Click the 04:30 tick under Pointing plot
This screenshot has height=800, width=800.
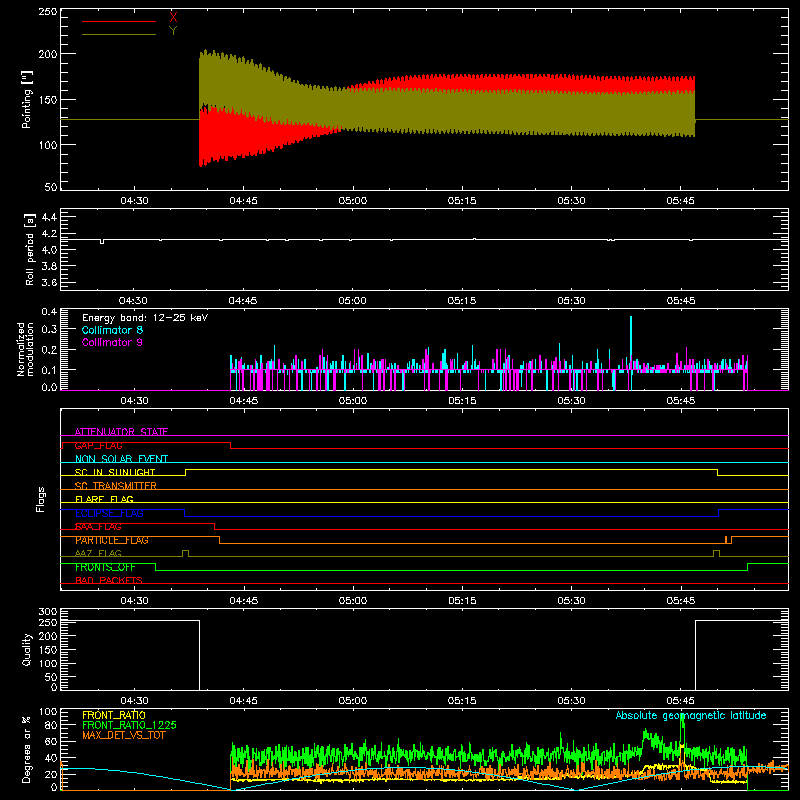(134, 201)
